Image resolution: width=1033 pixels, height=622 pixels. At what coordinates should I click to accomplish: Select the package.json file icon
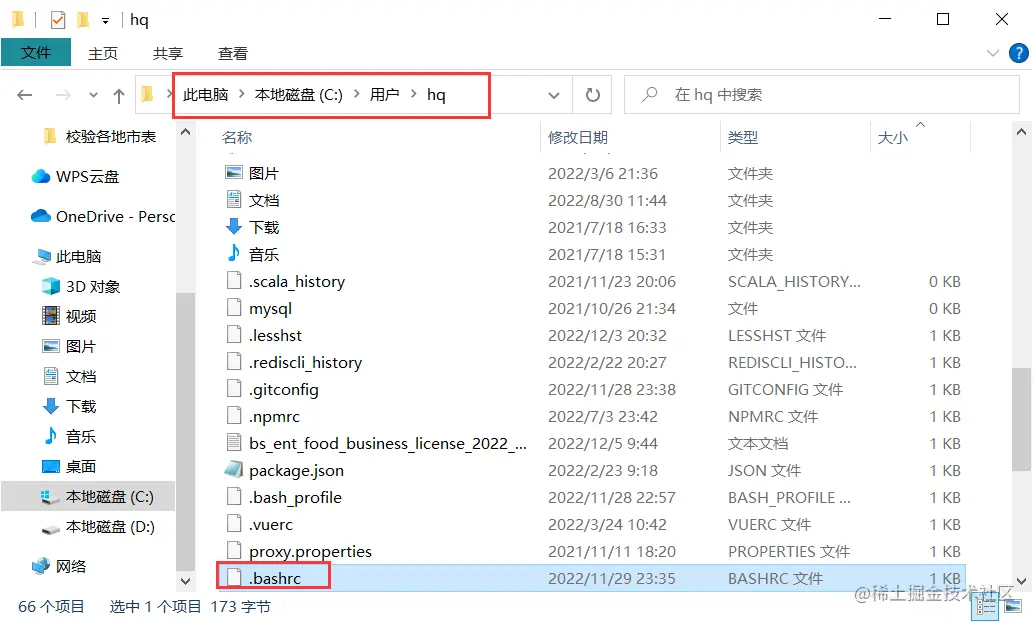(234, 470)
